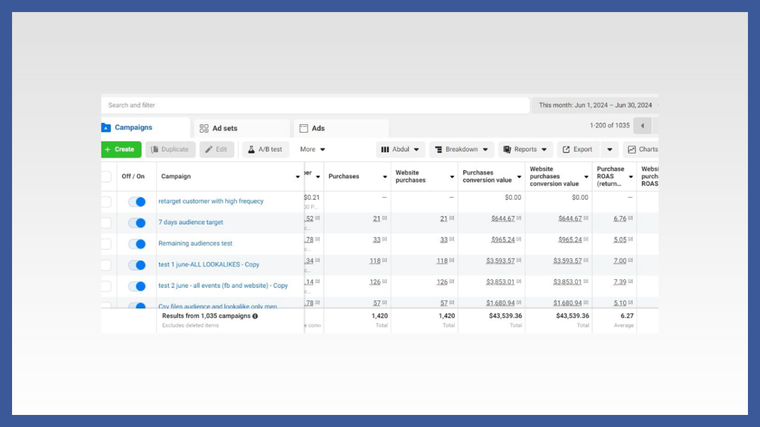Open the More menu
This screenshot has height=427, width=760.
click(312, 150)
